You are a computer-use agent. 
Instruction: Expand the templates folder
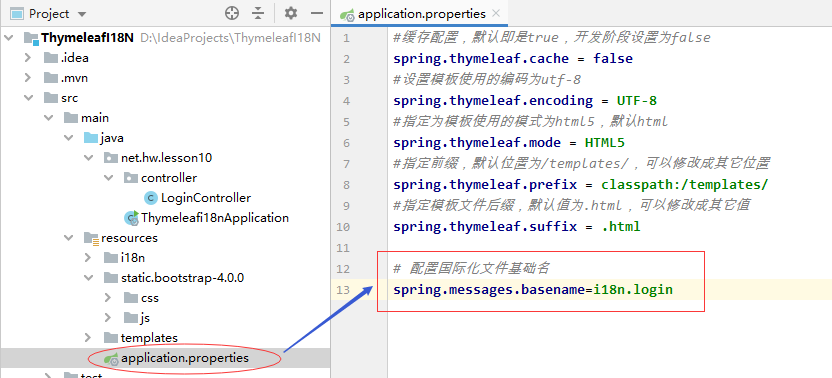point(88,338)
